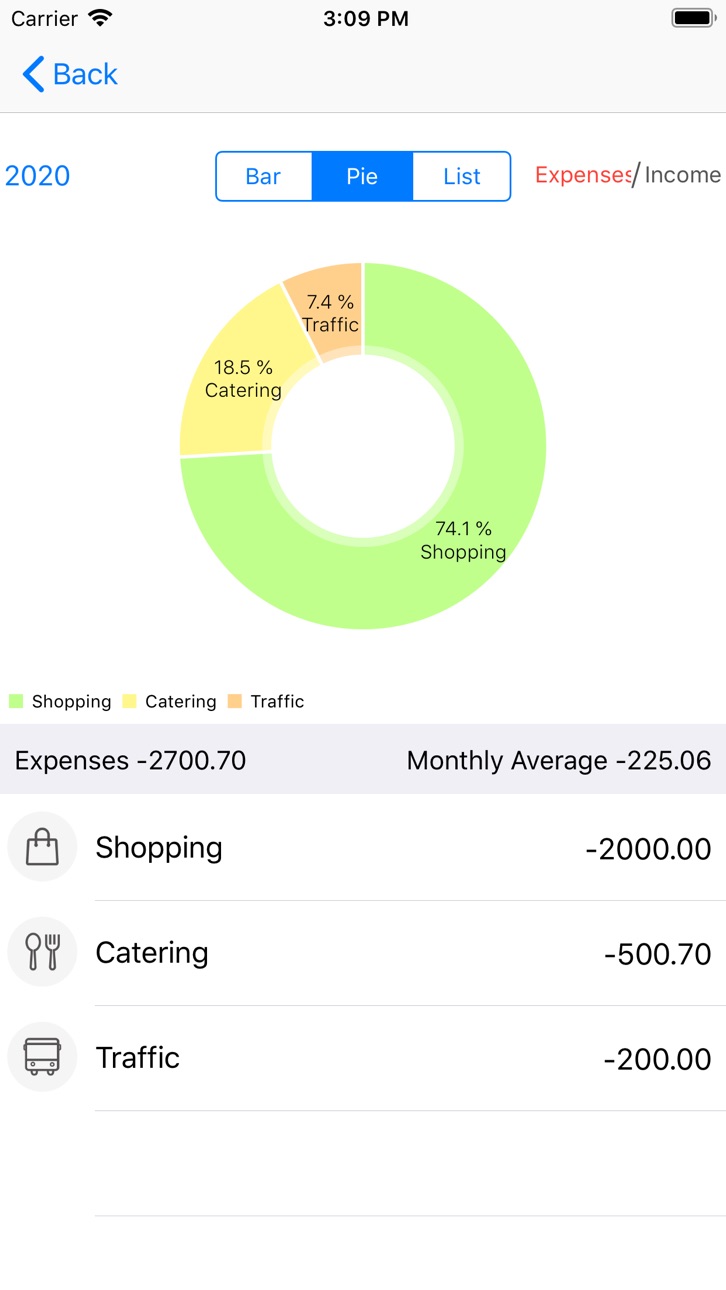This screenshot has width=726, height=1290.
Task: Click yellow Catering legend swatch
Action: coord(129,701)
